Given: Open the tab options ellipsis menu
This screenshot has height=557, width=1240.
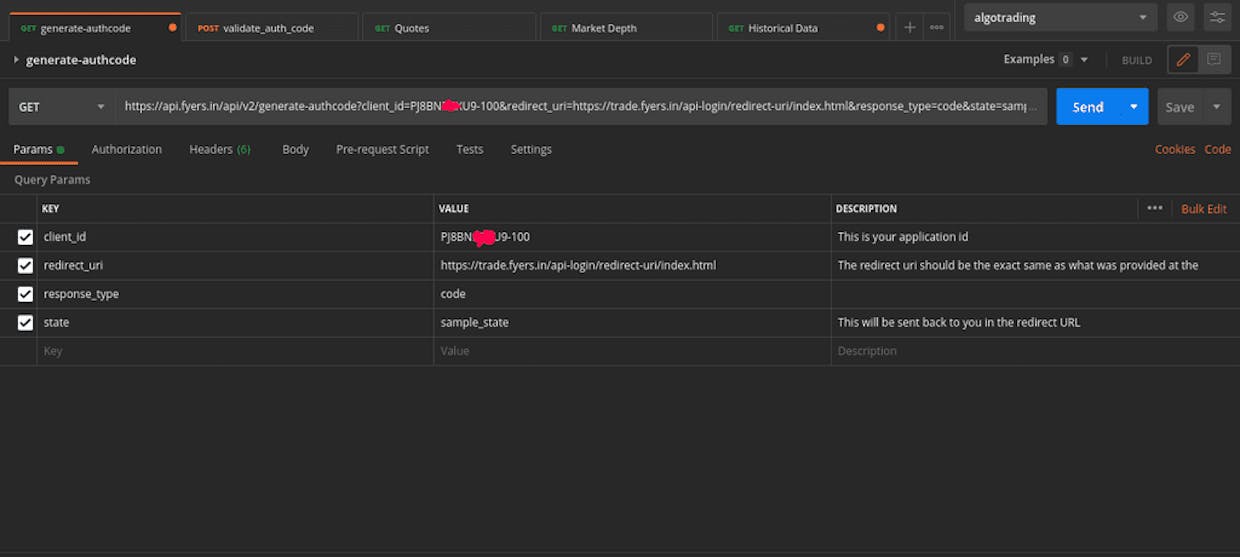Looking at the screenshot, I should [936, 28].
